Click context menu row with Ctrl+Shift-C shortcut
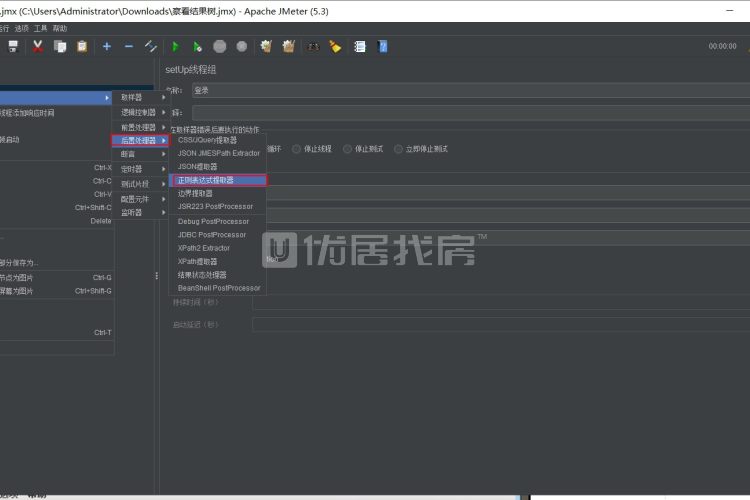This screenshot has width=750, height=500. (x=56, y=208)
